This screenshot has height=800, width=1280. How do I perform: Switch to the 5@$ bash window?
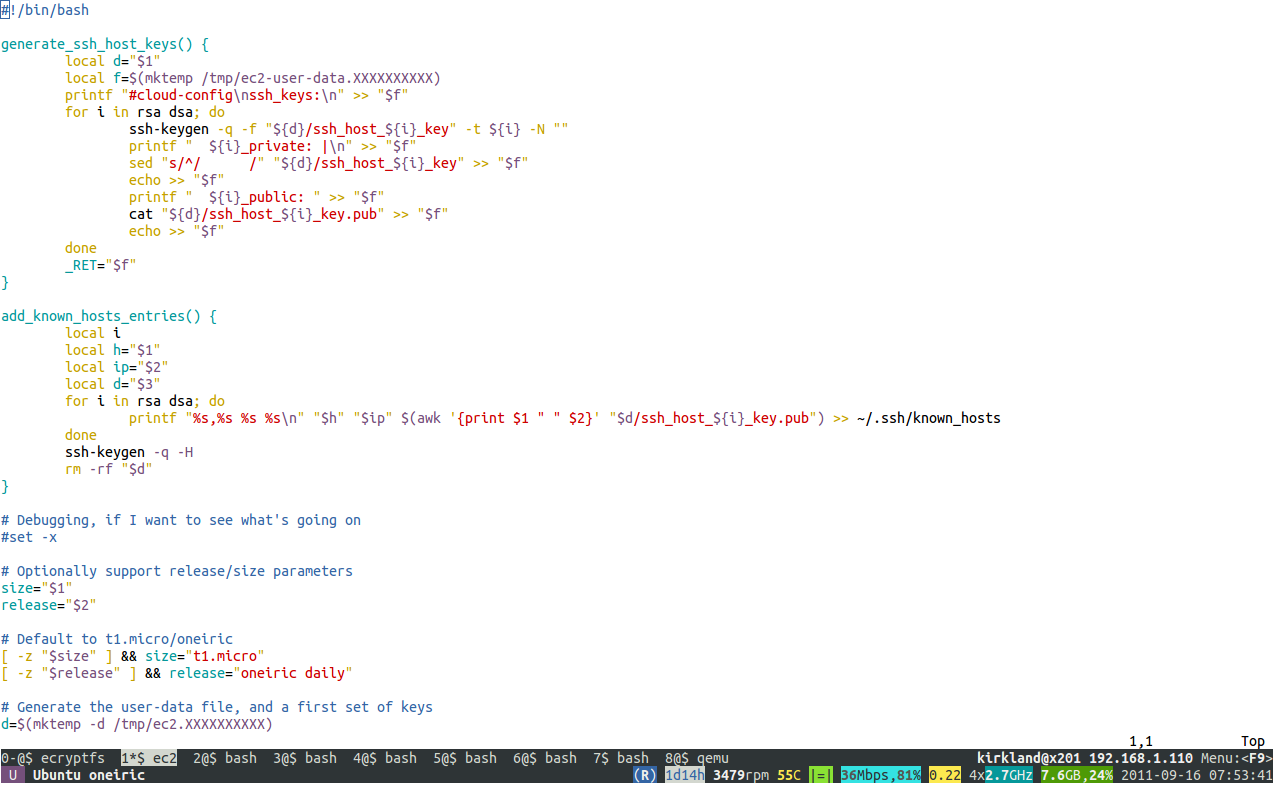click(465, 758)
